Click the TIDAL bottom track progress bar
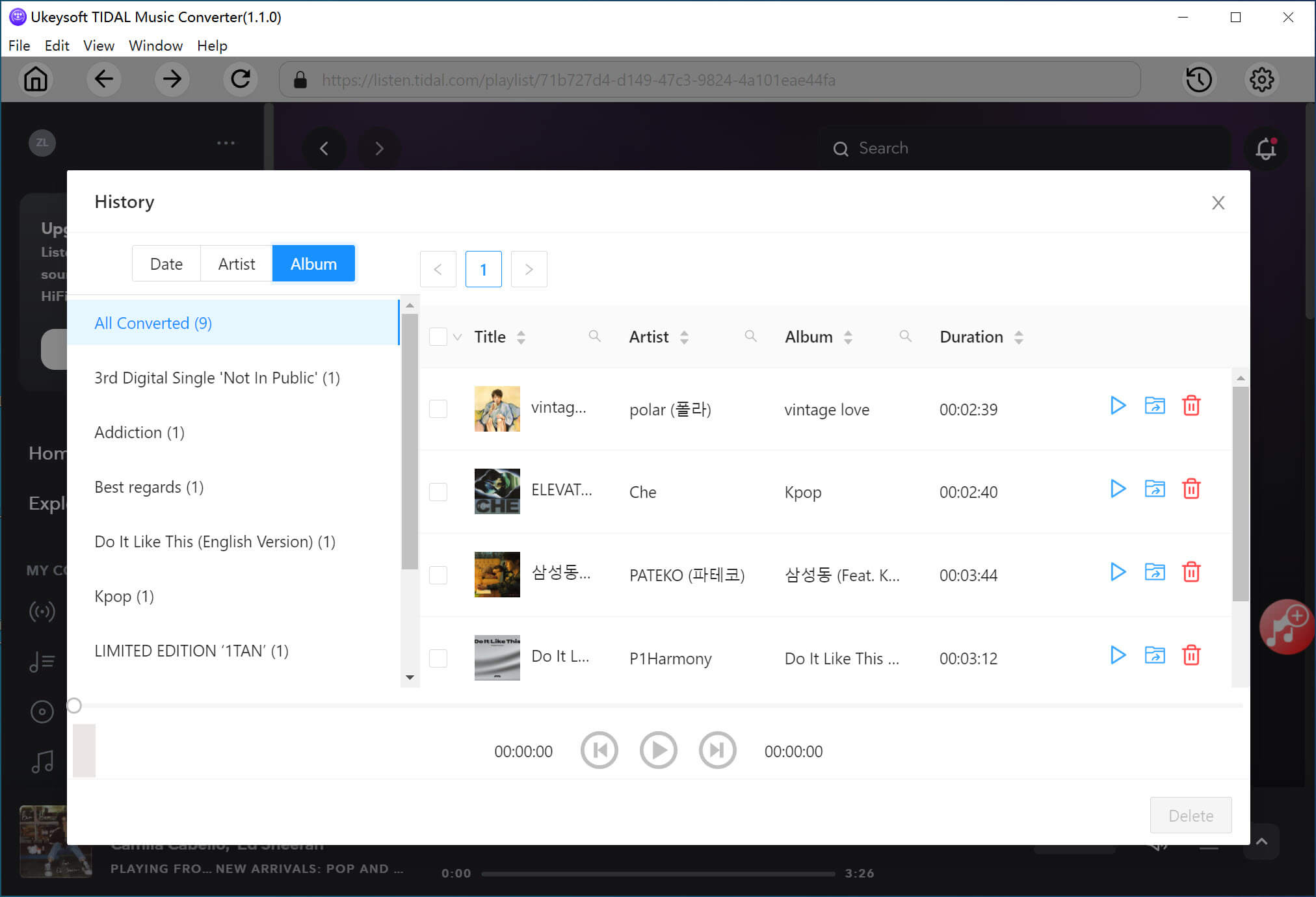Viewport: 1316px width, 897px height. tap(658, 874)
